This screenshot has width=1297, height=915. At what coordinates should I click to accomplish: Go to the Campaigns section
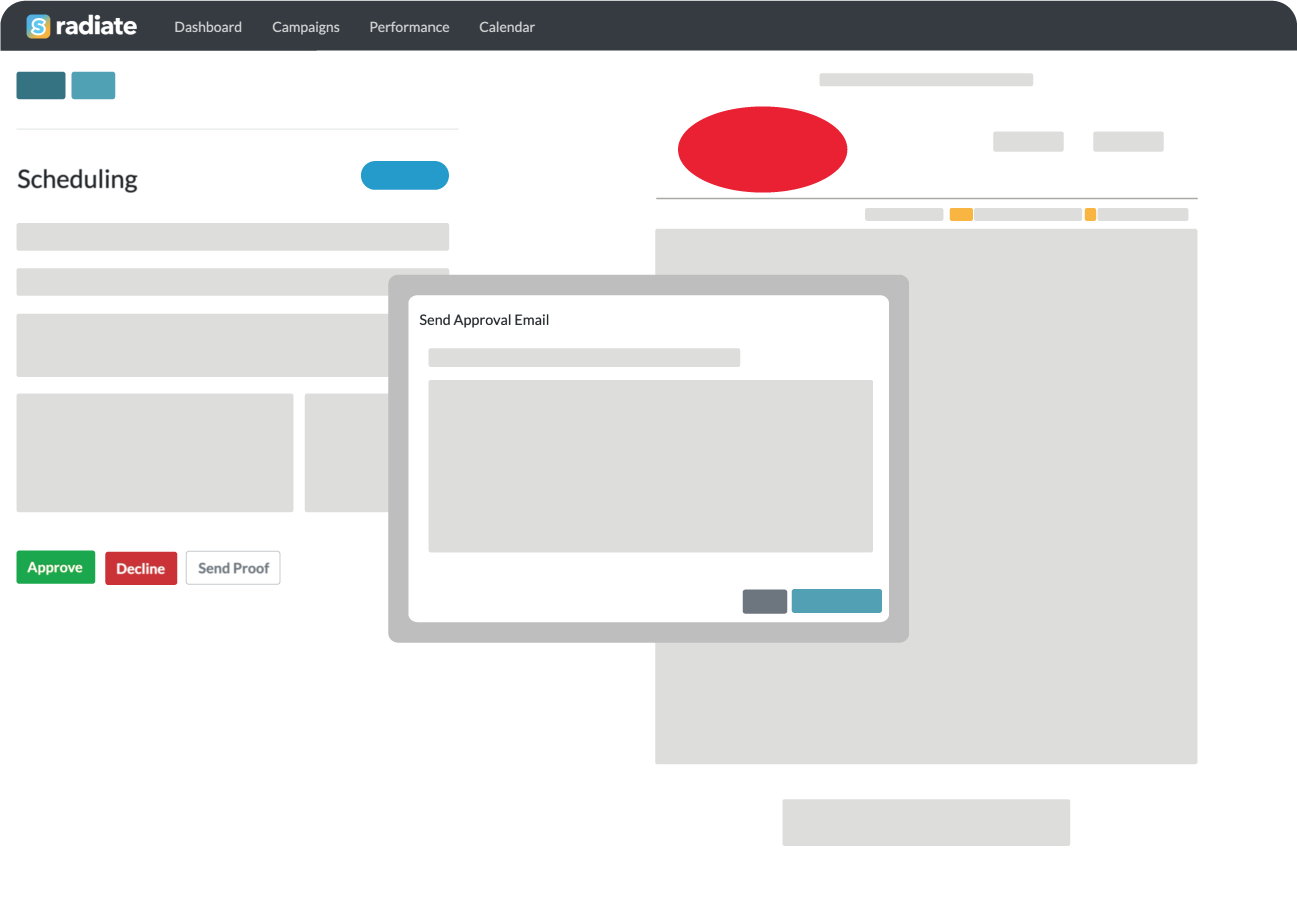(x=305, y=27)
